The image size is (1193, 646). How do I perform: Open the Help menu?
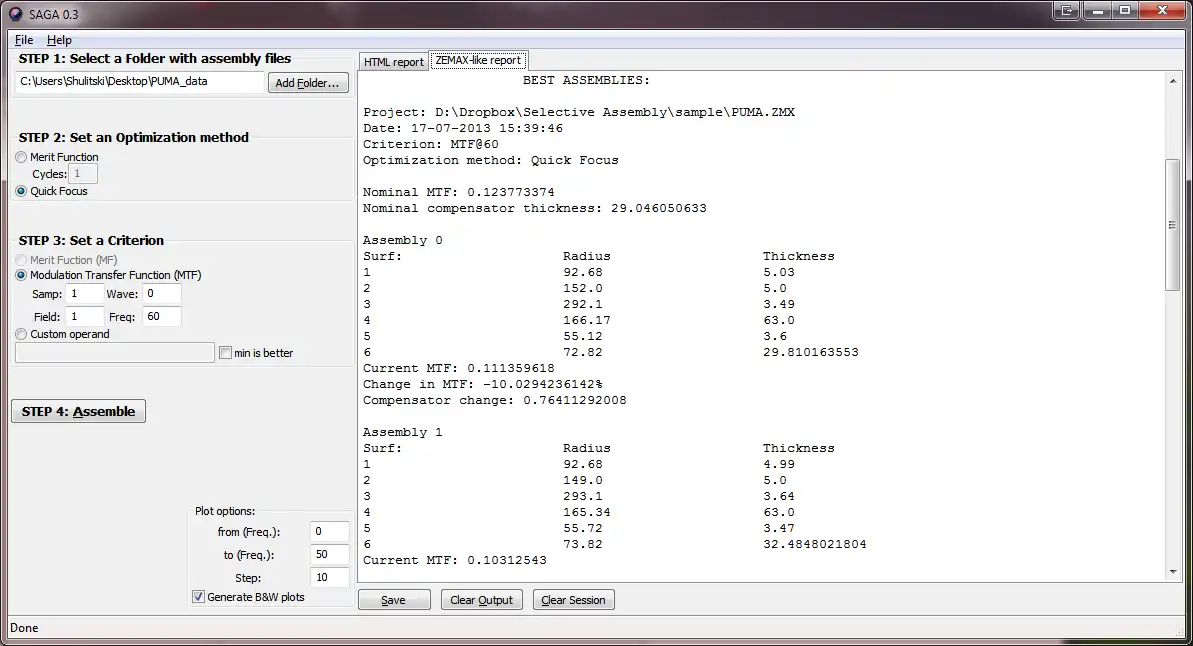pos(59,40)
